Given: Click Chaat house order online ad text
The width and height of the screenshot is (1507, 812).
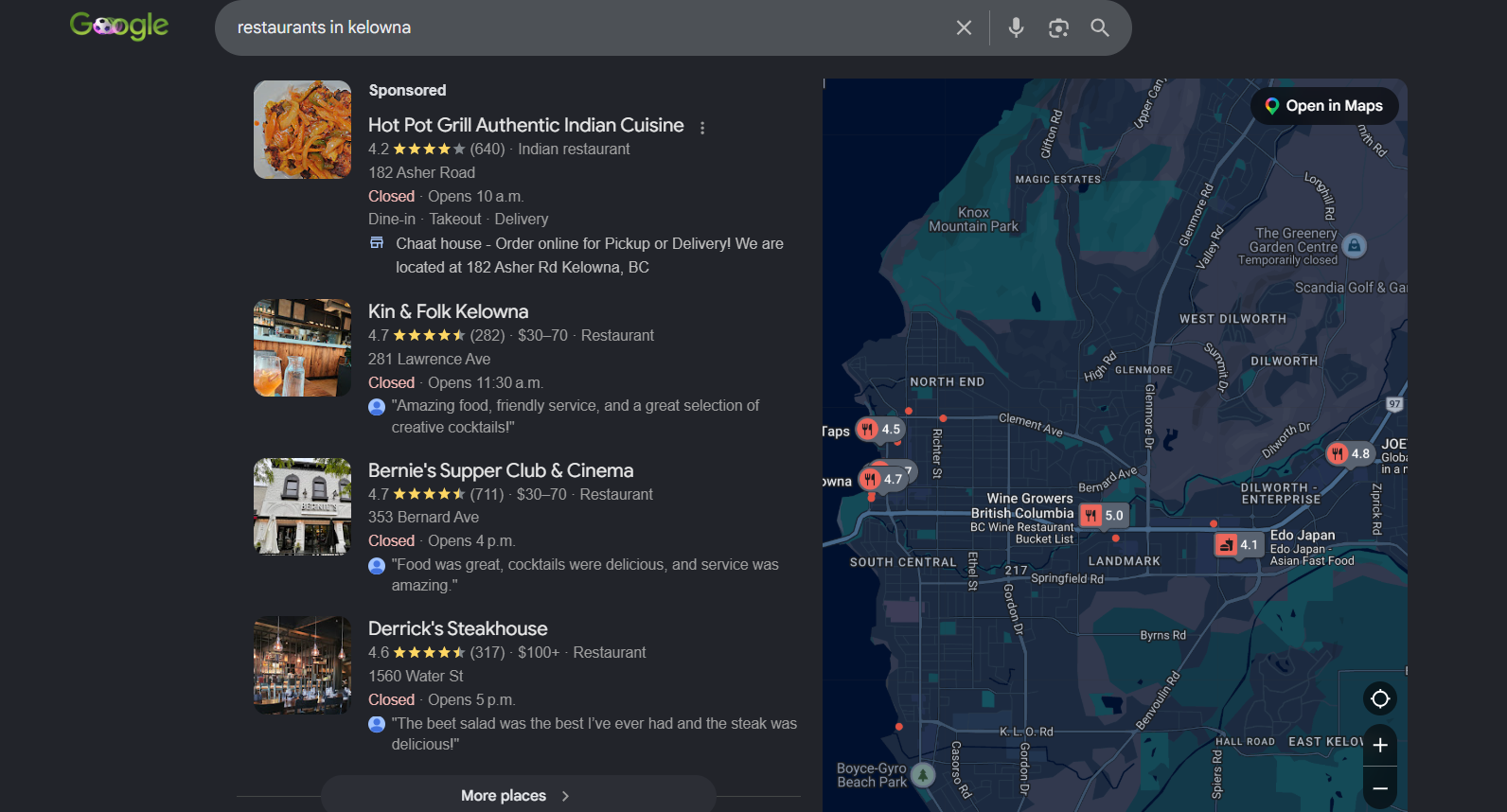Looking at the screenshot, I should point(589,256).
